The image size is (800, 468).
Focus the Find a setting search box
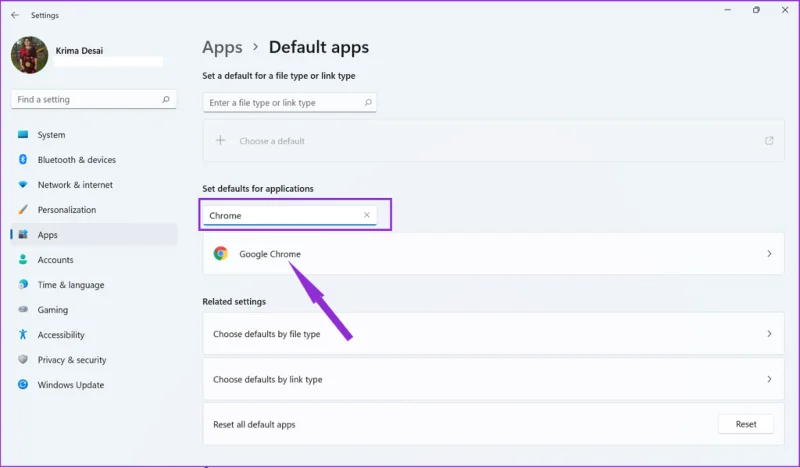pyautogui.click(x=94, y=100)
